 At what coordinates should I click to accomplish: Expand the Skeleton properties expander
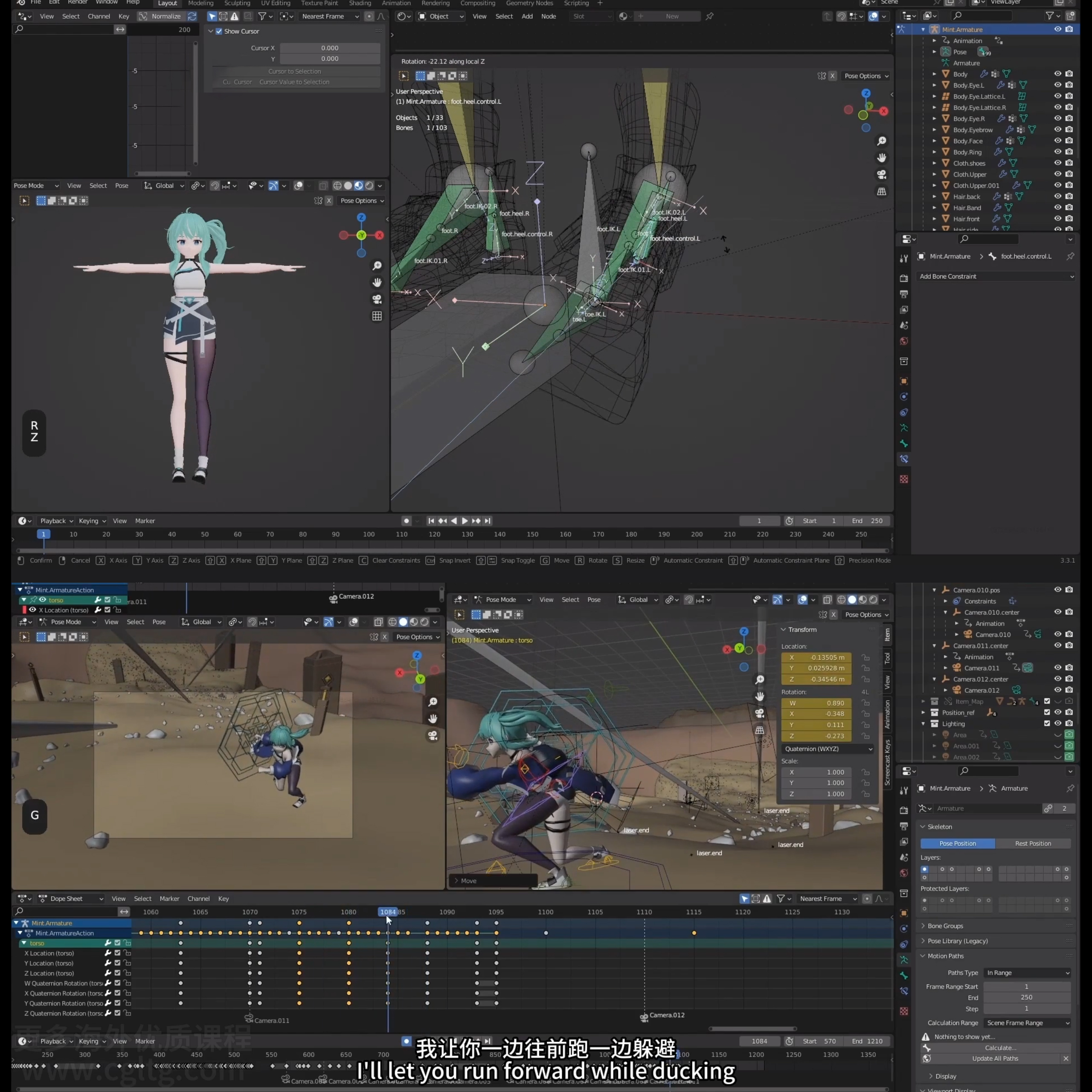[x=922, y=827]
